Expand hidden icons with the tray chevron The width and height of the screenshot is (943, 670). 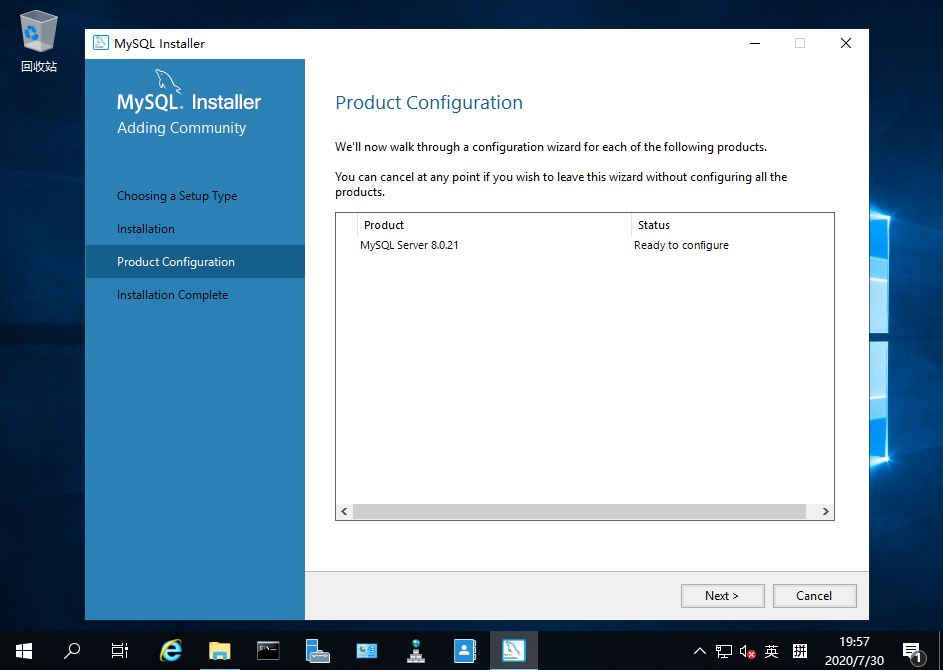(x=699, y=650)
